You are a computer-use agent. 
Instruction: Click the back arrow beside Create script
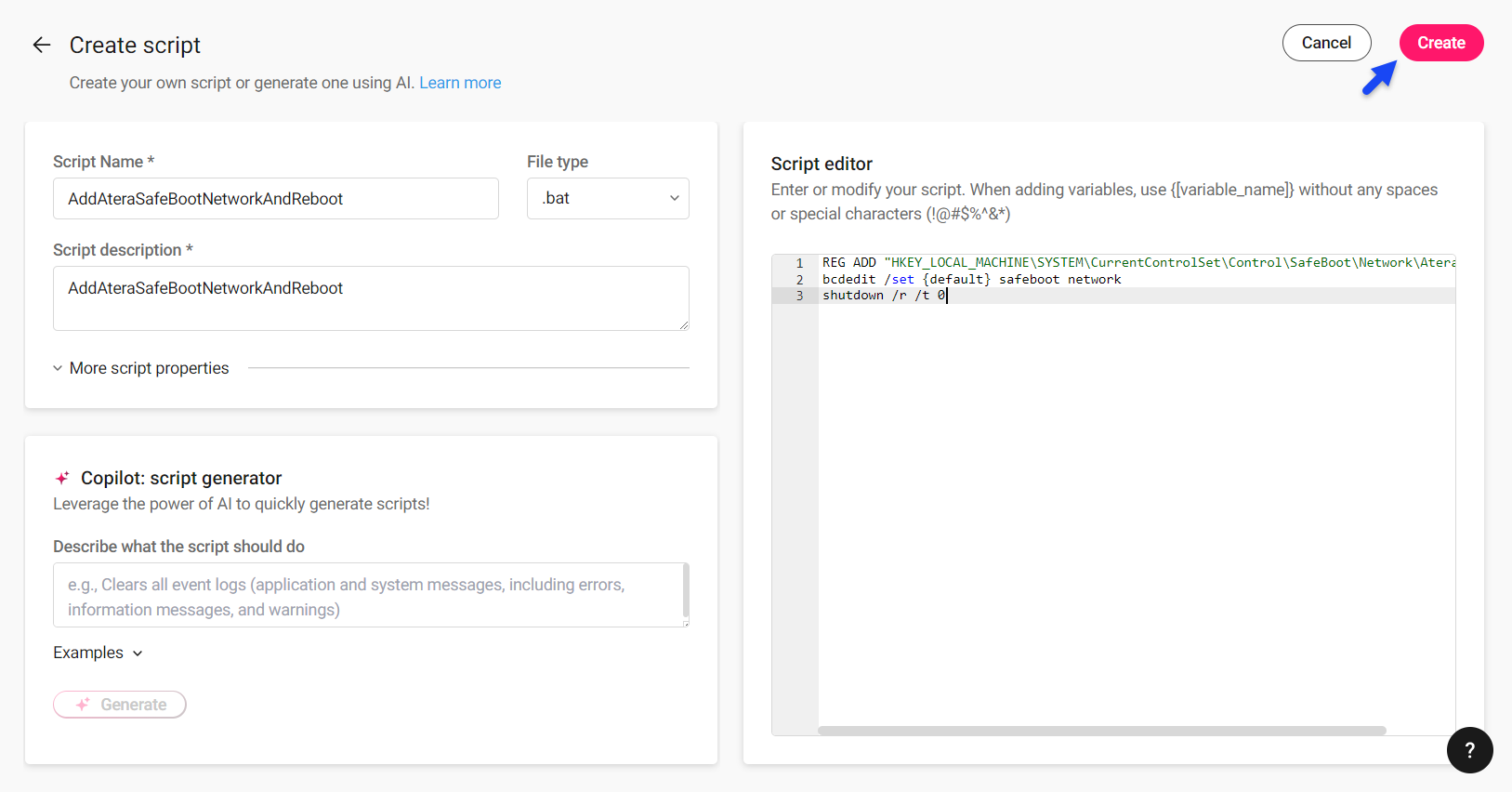pos(42,45)
